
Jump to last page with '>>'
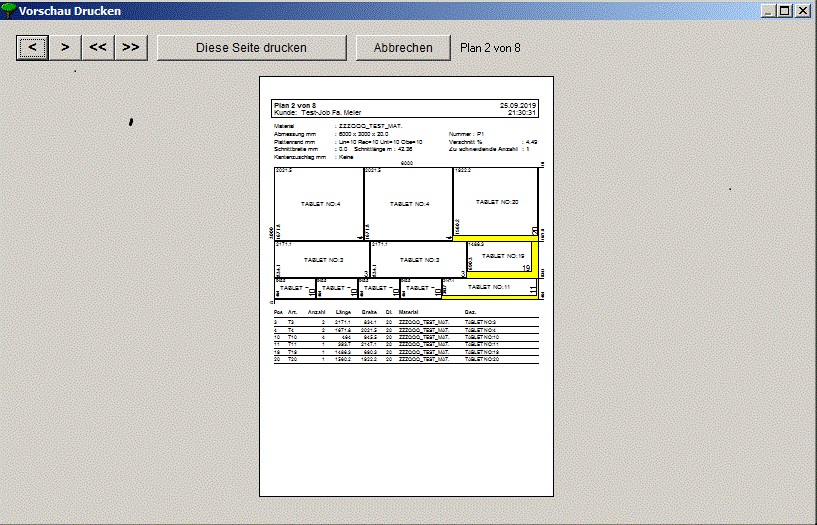point(130,47)
